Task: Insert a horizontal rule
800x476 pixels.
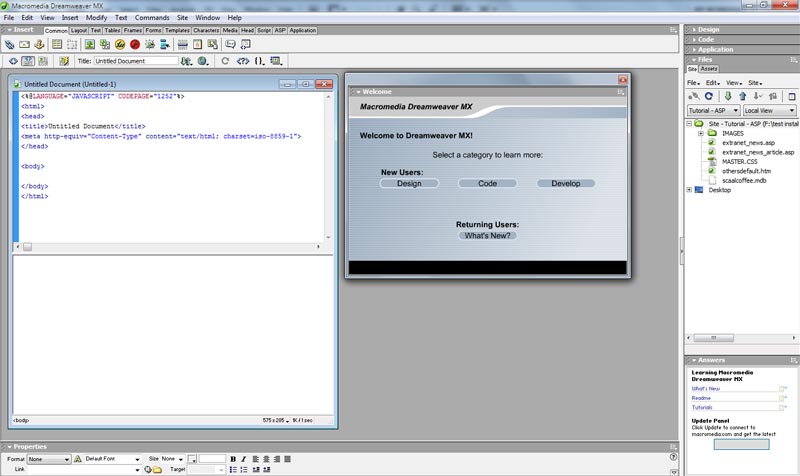Action: [182, 45]
